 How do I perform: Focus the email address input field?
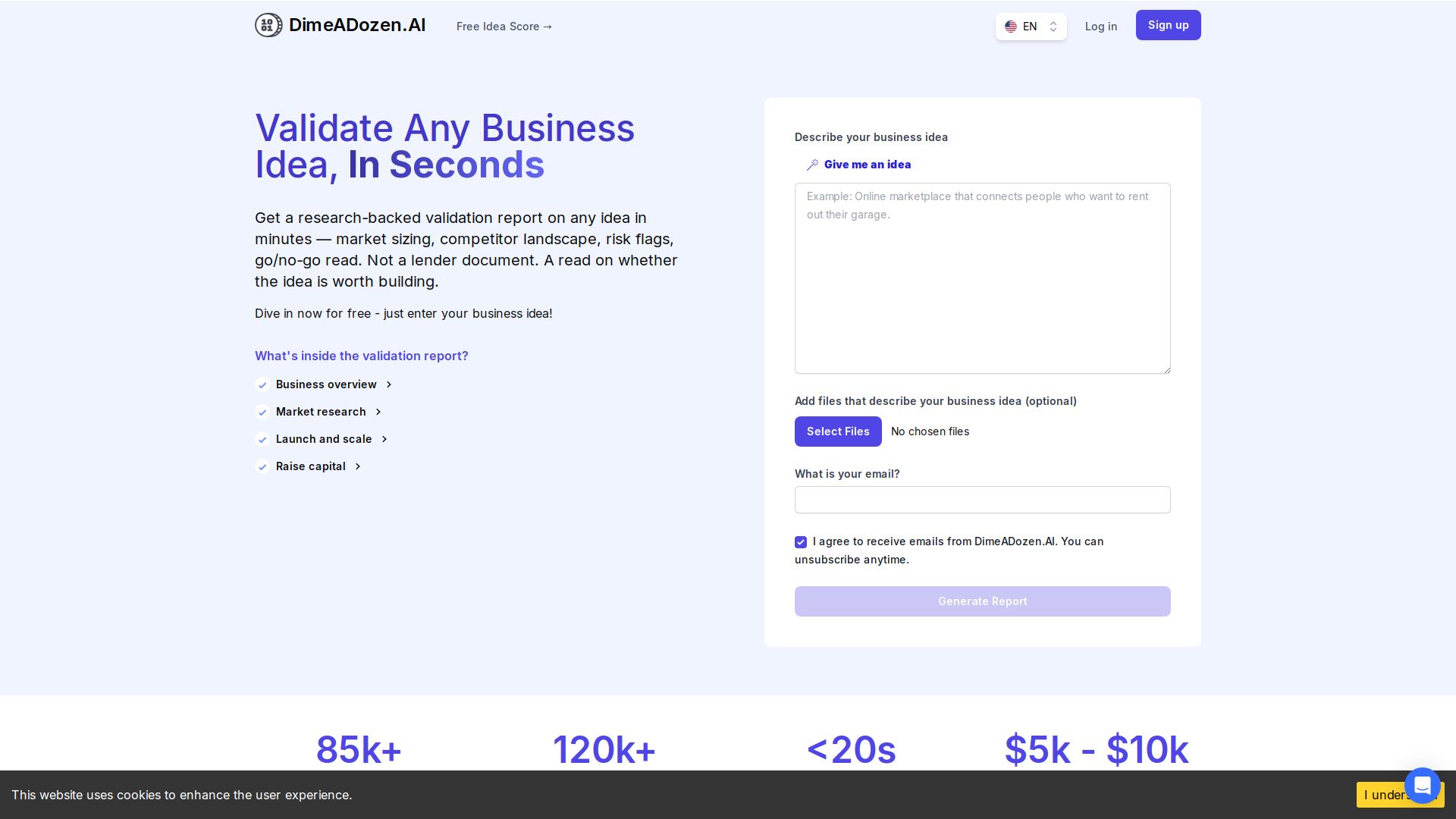click(x=982, y=500)
